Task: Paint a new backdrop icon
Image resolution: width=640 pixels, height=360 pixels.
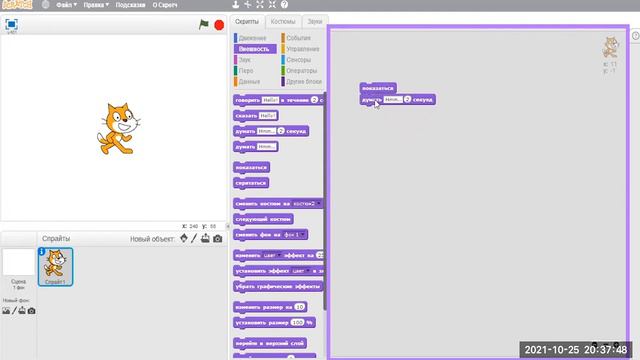Action: tap(14, 311)
